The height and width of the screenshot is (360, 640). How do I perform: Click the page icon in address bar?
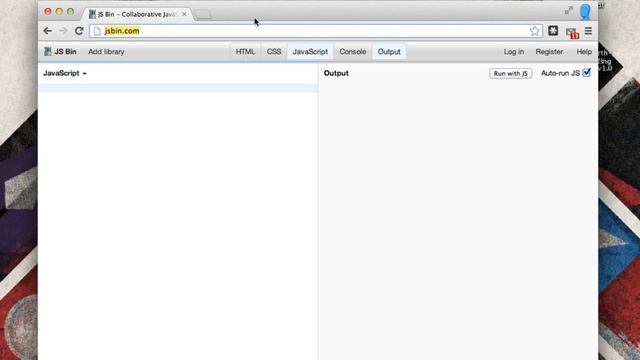point(97,31)
